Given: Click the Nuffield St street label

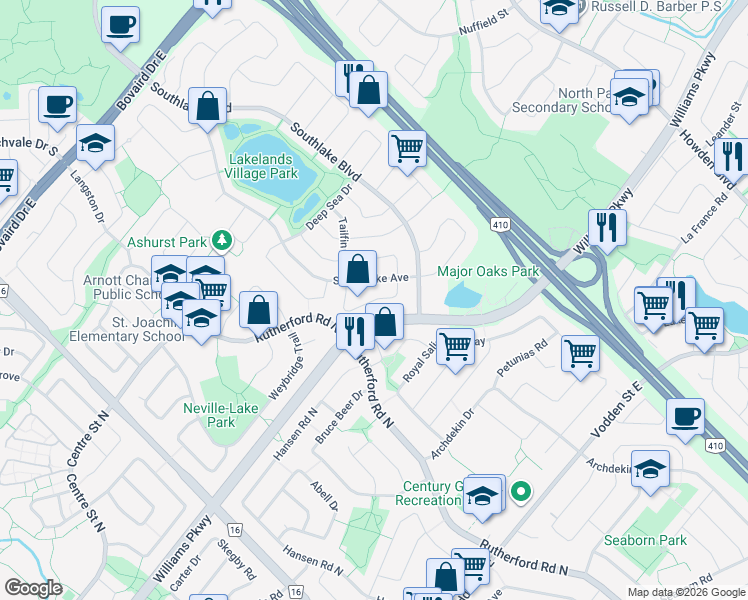Looking at the screenshot, I should tap(484, 22).
